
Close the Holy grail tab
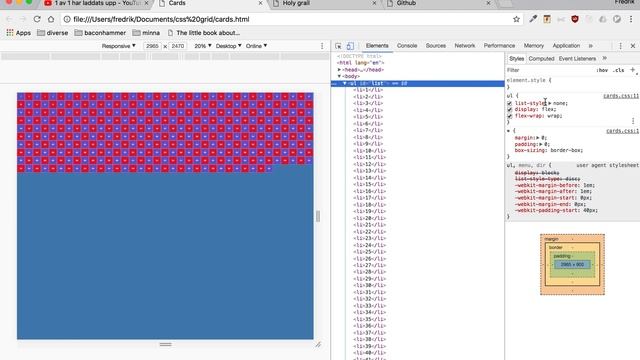coord(374,3)
